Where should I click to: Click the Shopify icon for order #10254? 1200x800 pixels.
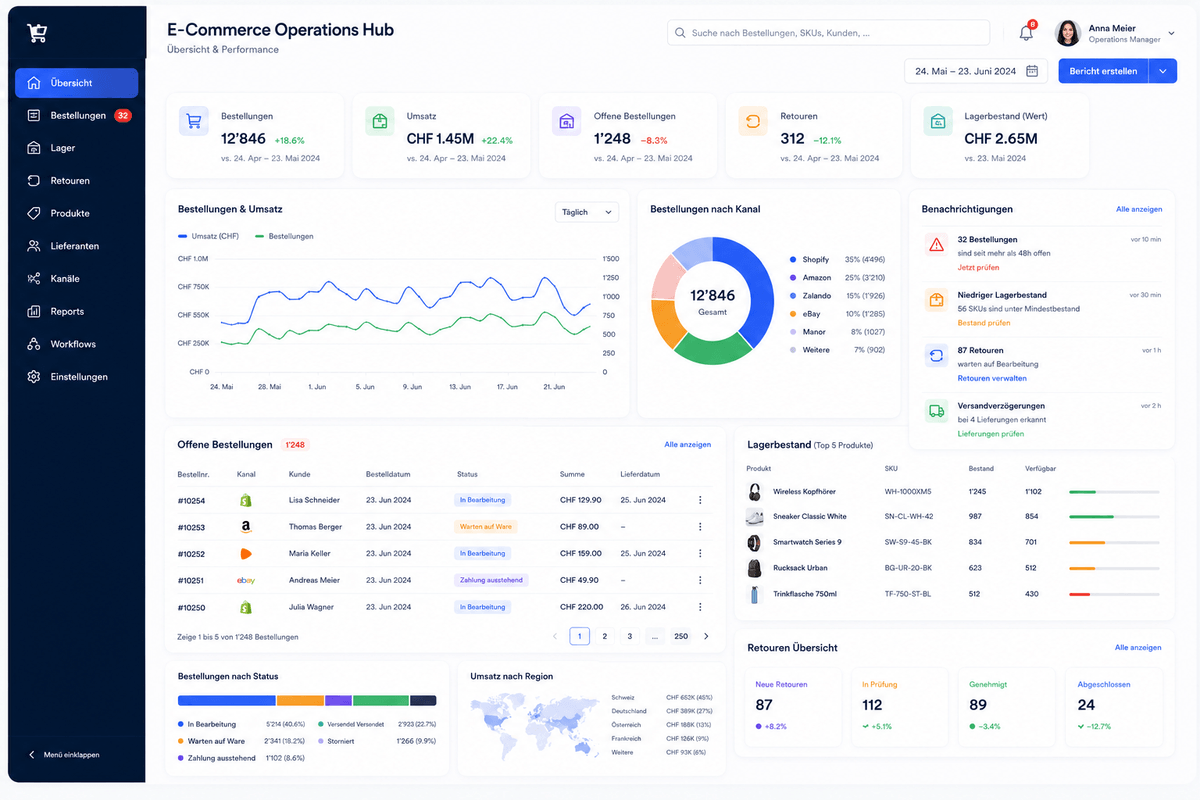[x=245, y=500]
